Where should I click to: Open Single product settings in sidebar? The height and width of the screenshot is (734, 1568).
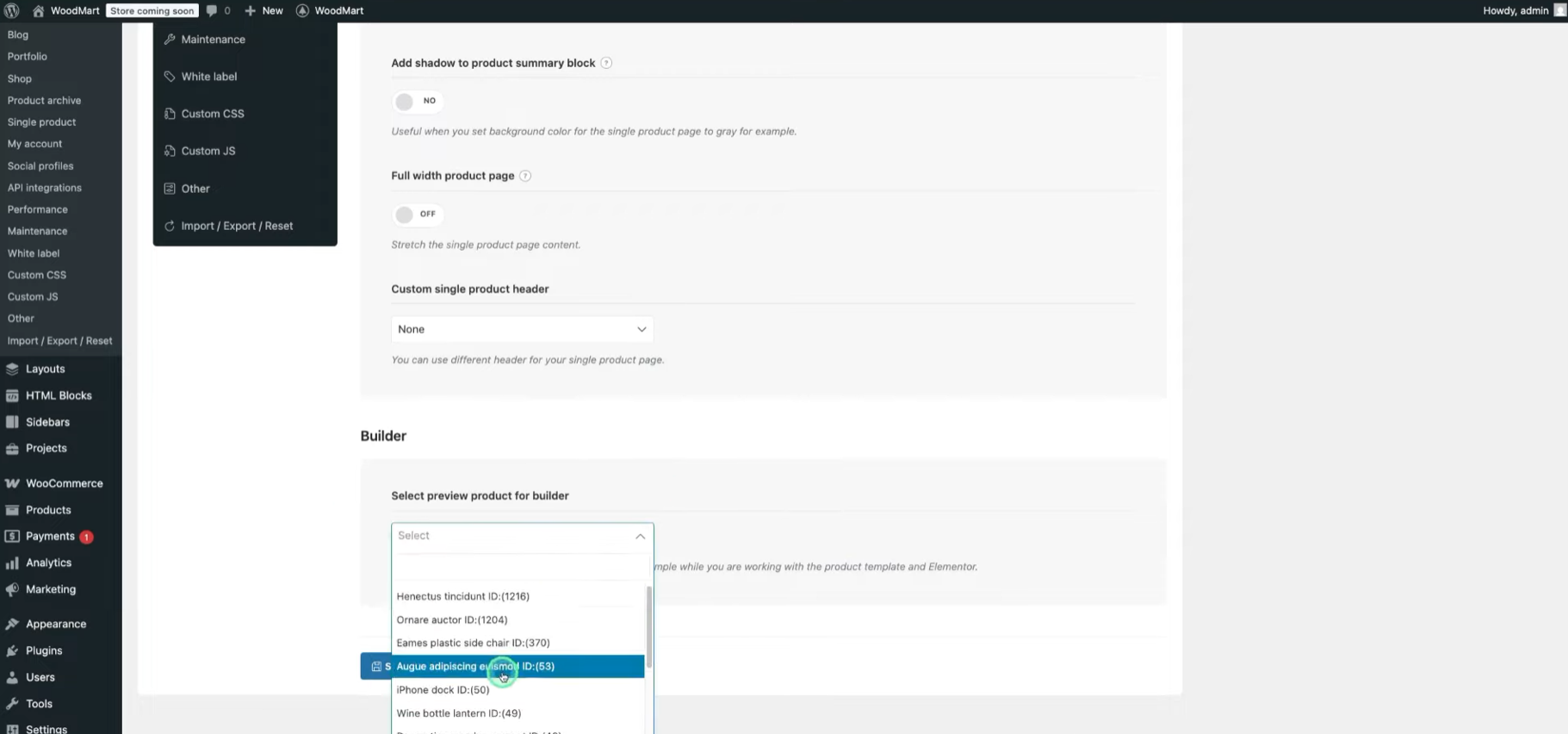[x=41, y=121]
